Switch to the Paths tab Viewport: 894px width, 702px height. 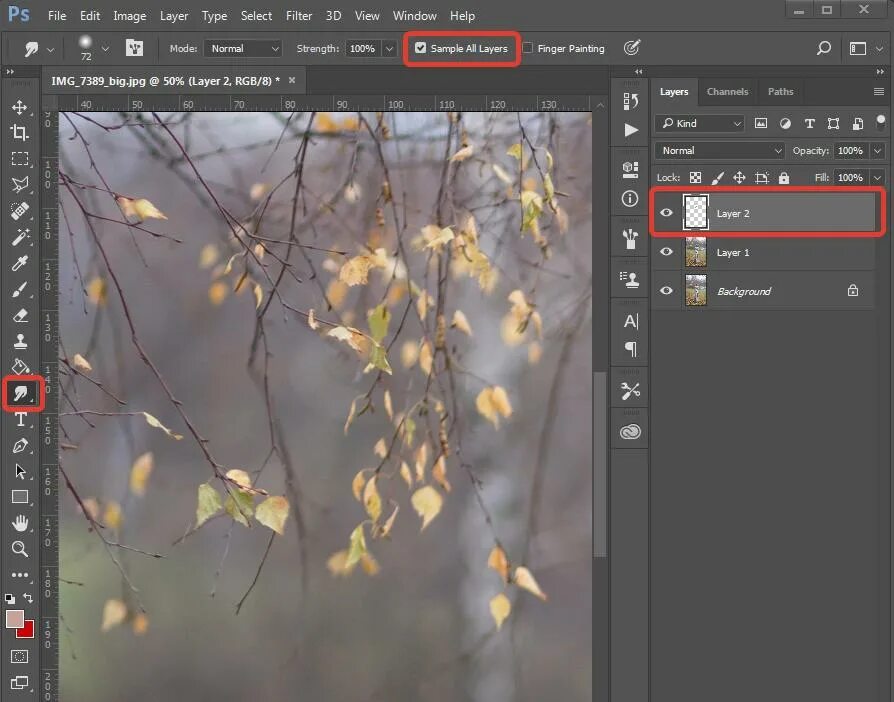coord(780,91)
